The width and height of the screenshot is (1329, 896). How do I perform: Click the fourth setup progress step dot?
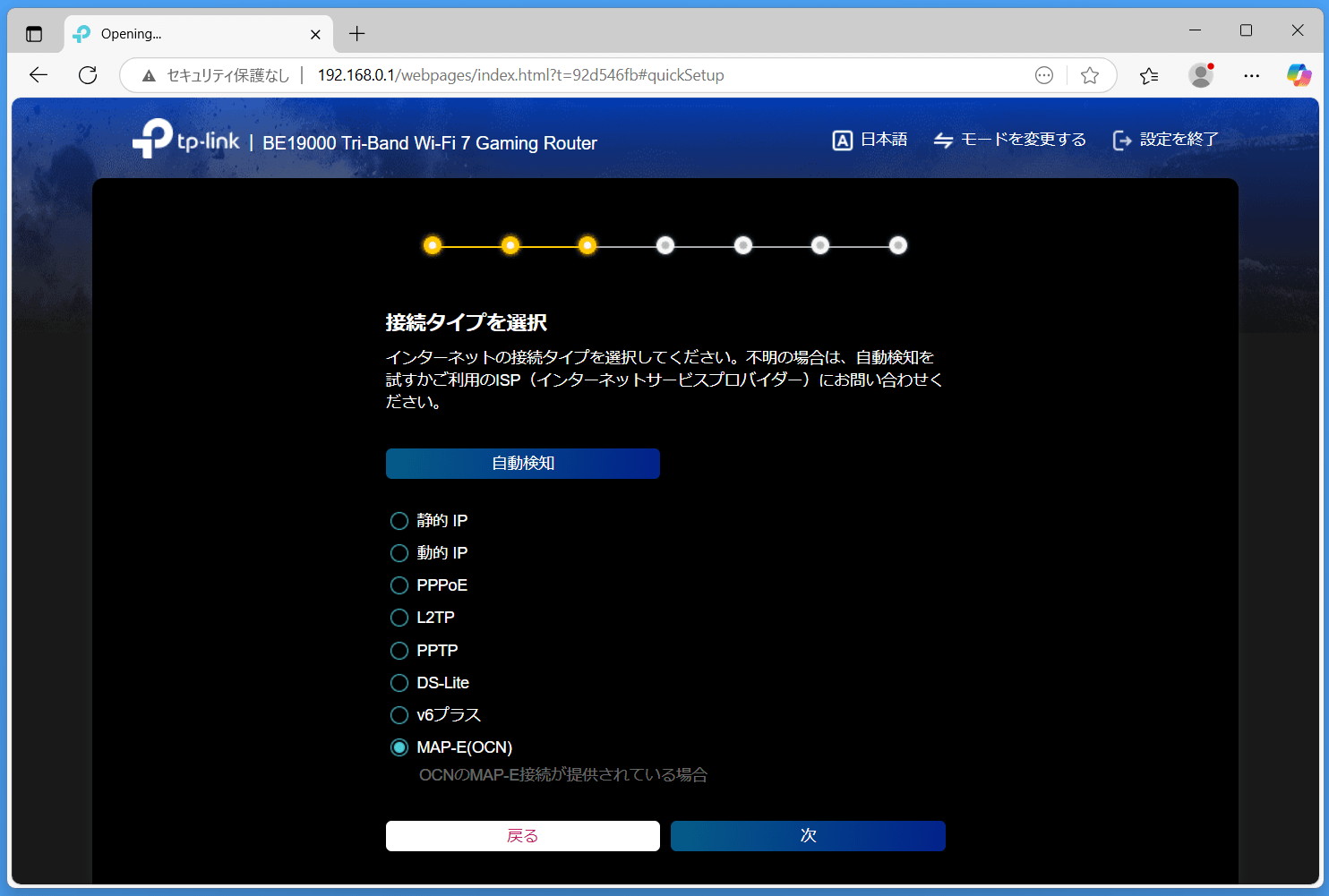(665, 245)
